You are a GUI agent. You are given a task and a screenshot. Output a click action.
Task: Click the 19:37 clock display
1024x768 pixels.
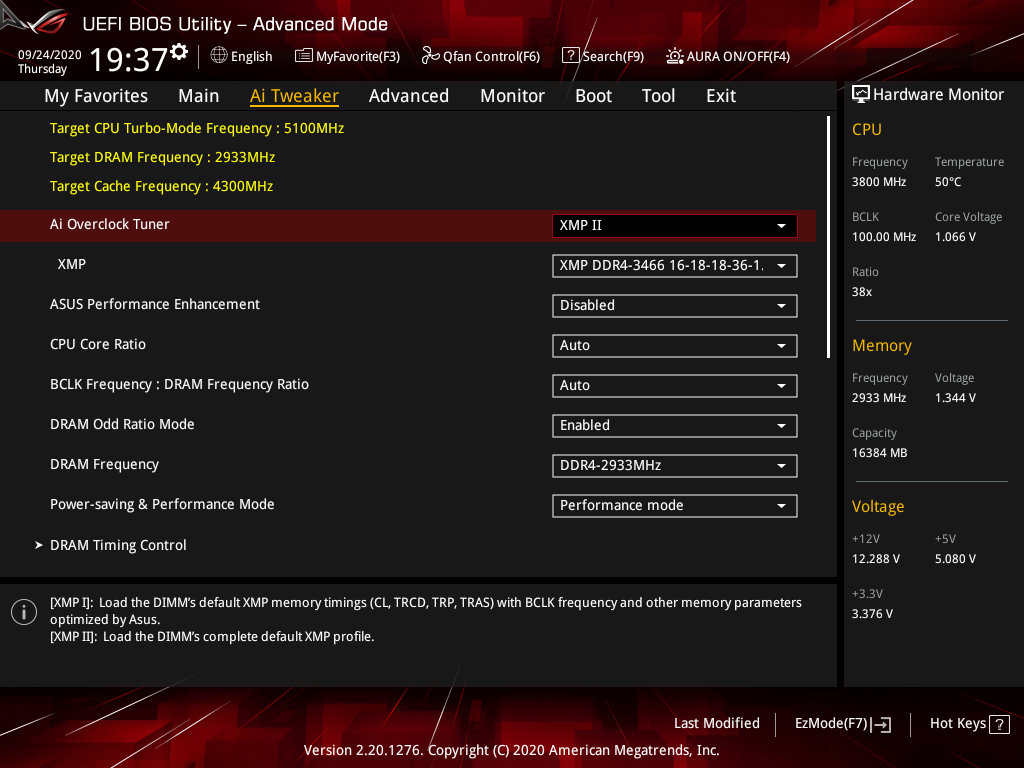click(129, 59)
